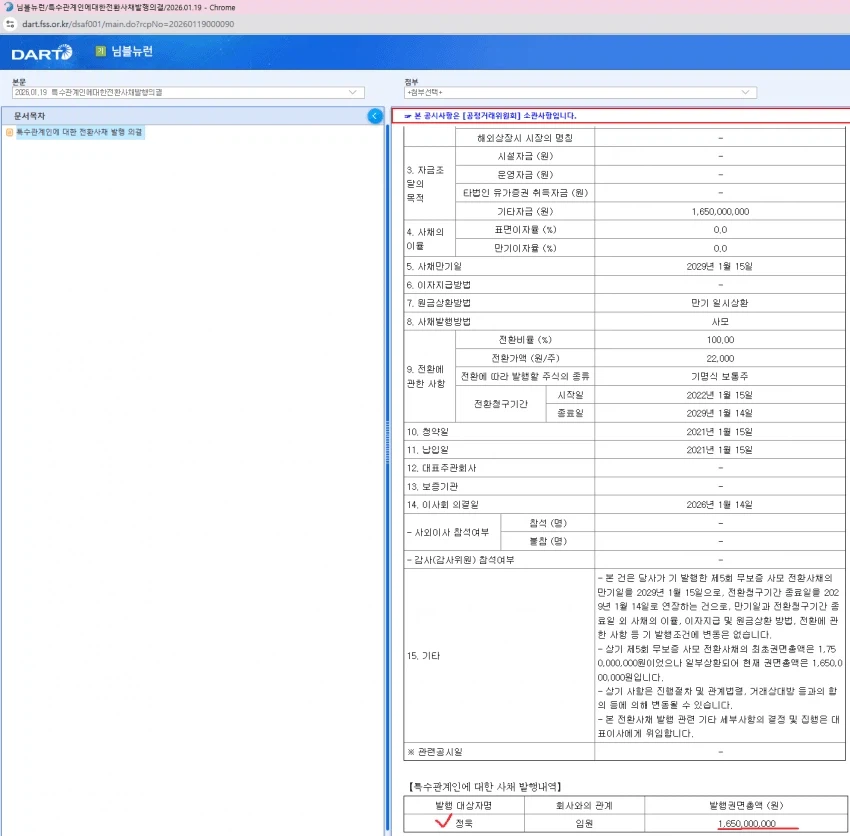The image size is (850, 836).
Task: Click the 15. 기타 row label
Action: 423,656
